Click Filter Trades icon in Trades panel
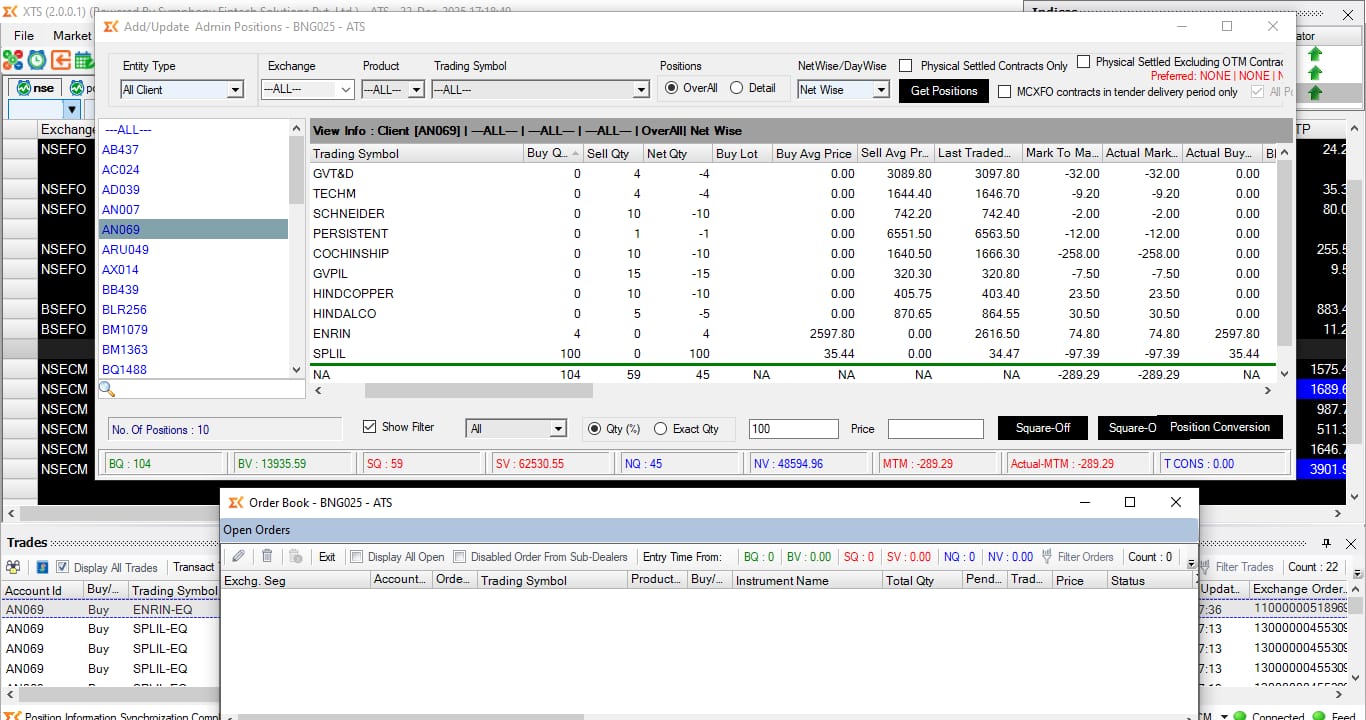The width and height of the screenshot is (1366, 720). [x=1206, y=567]
